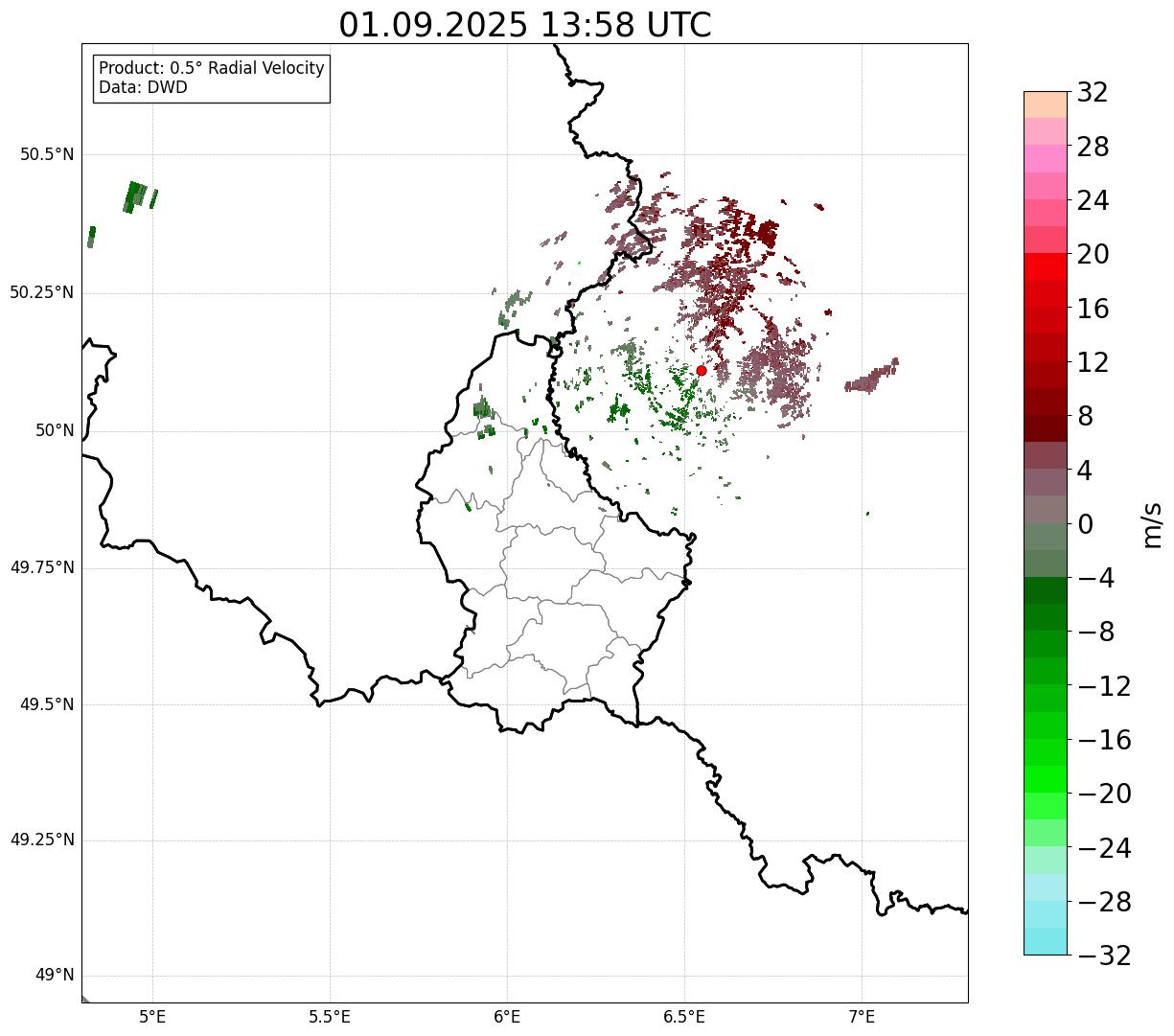Click the bright lime swatch just above −20
Viewport: 1174px width, 1036px height.
point(1045,779)
